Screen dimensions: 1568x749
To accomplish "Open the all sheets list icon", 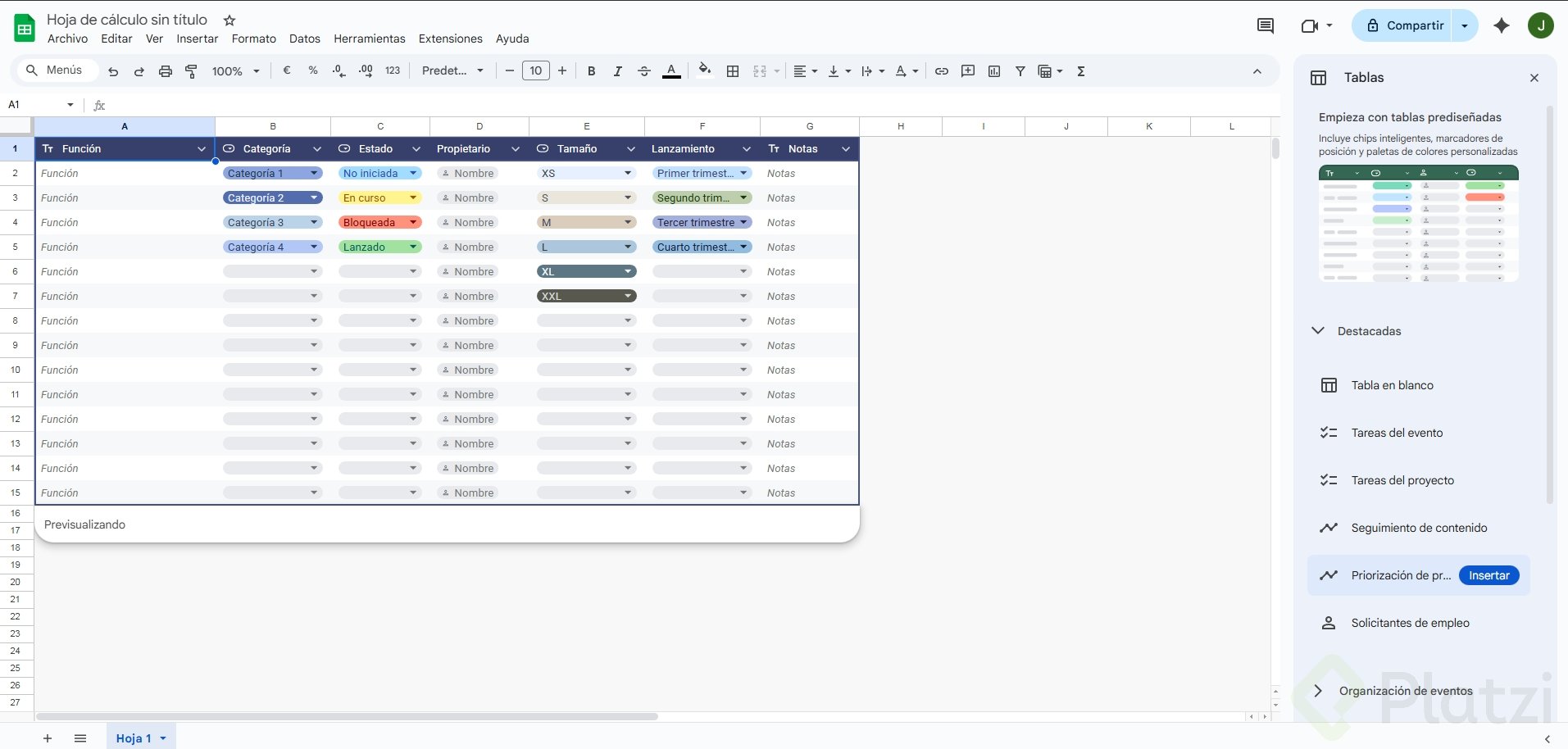I will coord(80,738).
